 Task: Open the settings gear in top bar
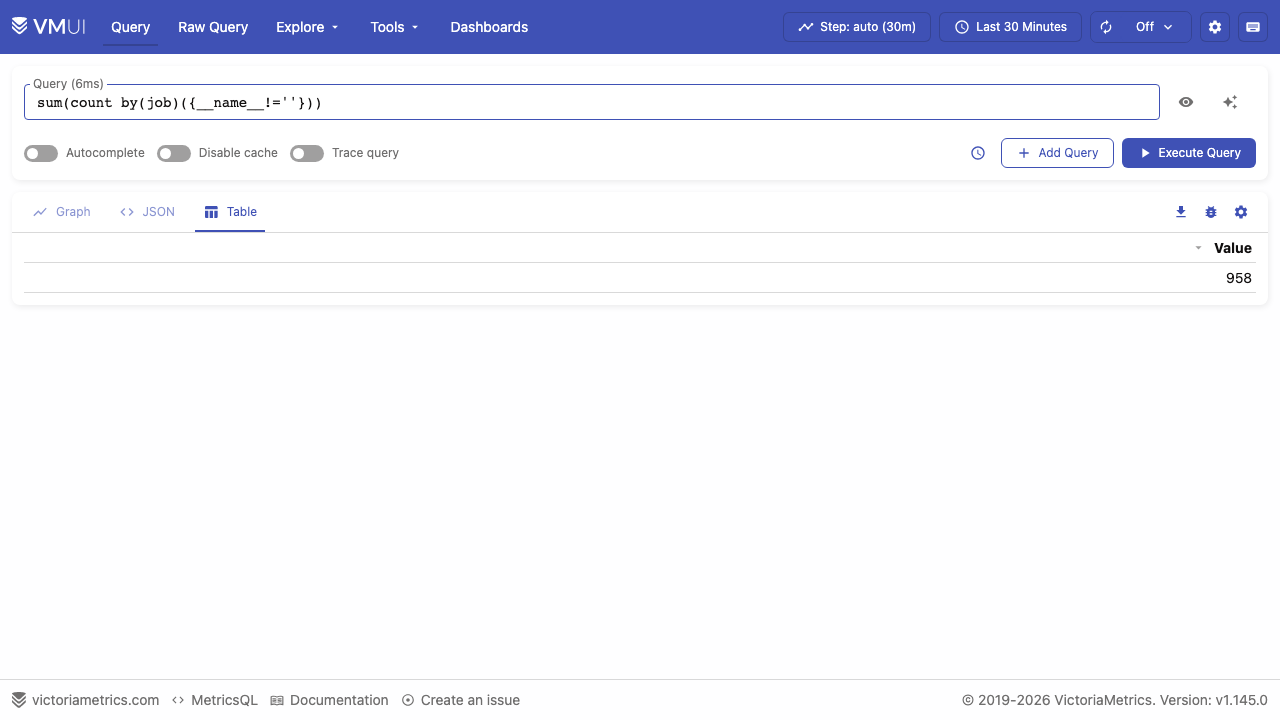point(1215,27)
